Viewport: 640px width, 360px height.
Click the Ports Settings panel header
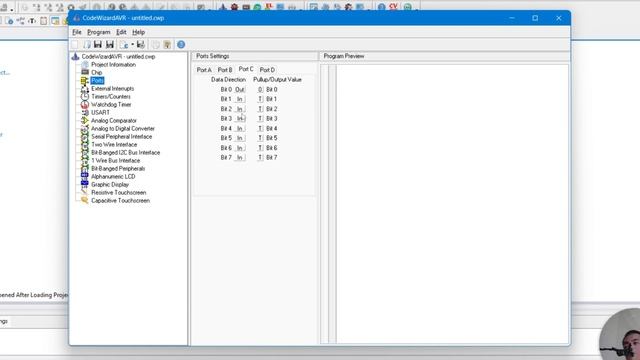(x=254, y=56)
